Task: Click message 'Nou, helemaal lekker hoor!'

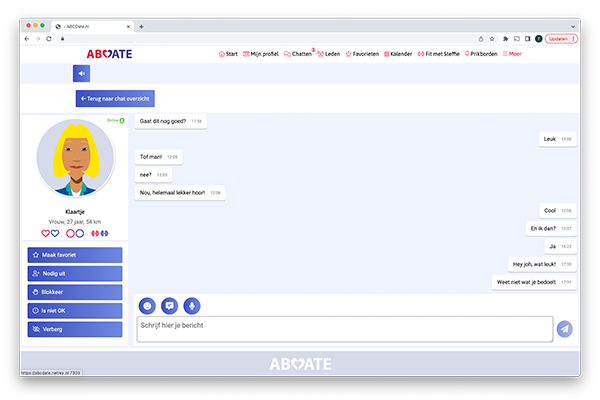Action: [x=180, y=193]
